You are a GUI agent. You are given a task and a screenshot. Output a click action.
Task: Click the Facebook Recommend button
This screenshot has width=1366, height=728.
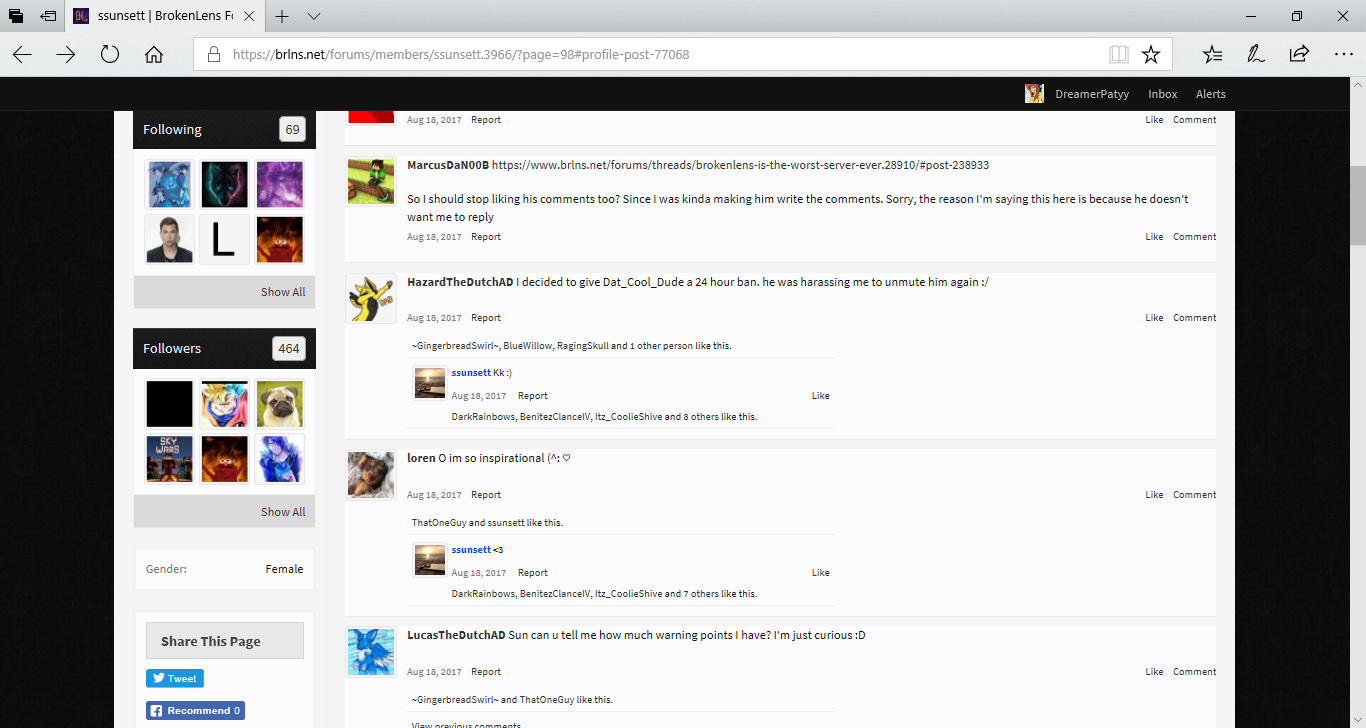coord(196,711)
